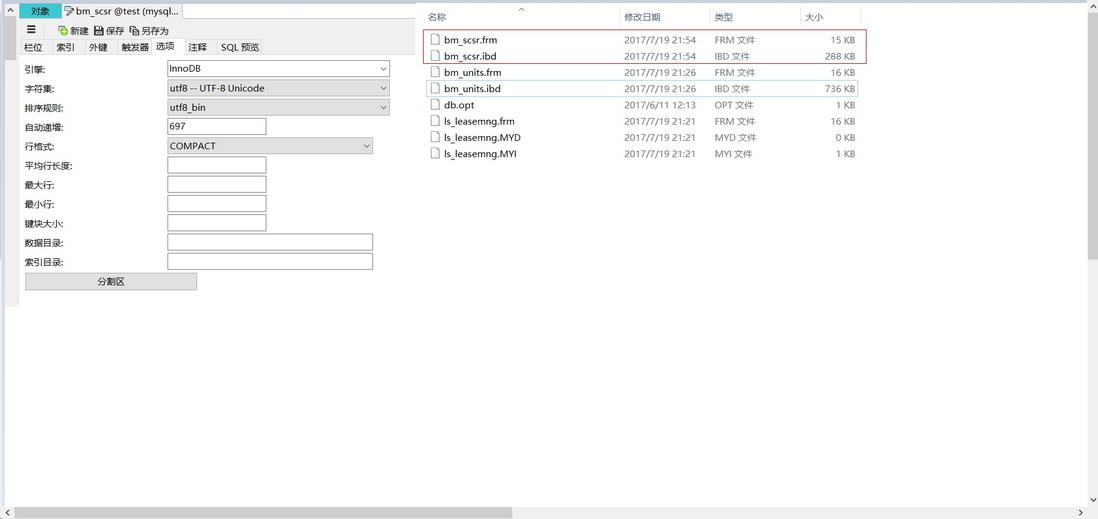Click the 索引目录 input field

coord(270,261)
